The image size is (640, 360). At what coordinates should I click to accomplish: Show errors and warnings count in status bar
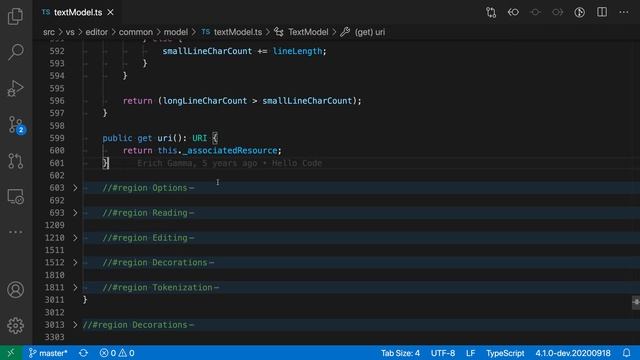click(117, 353)
